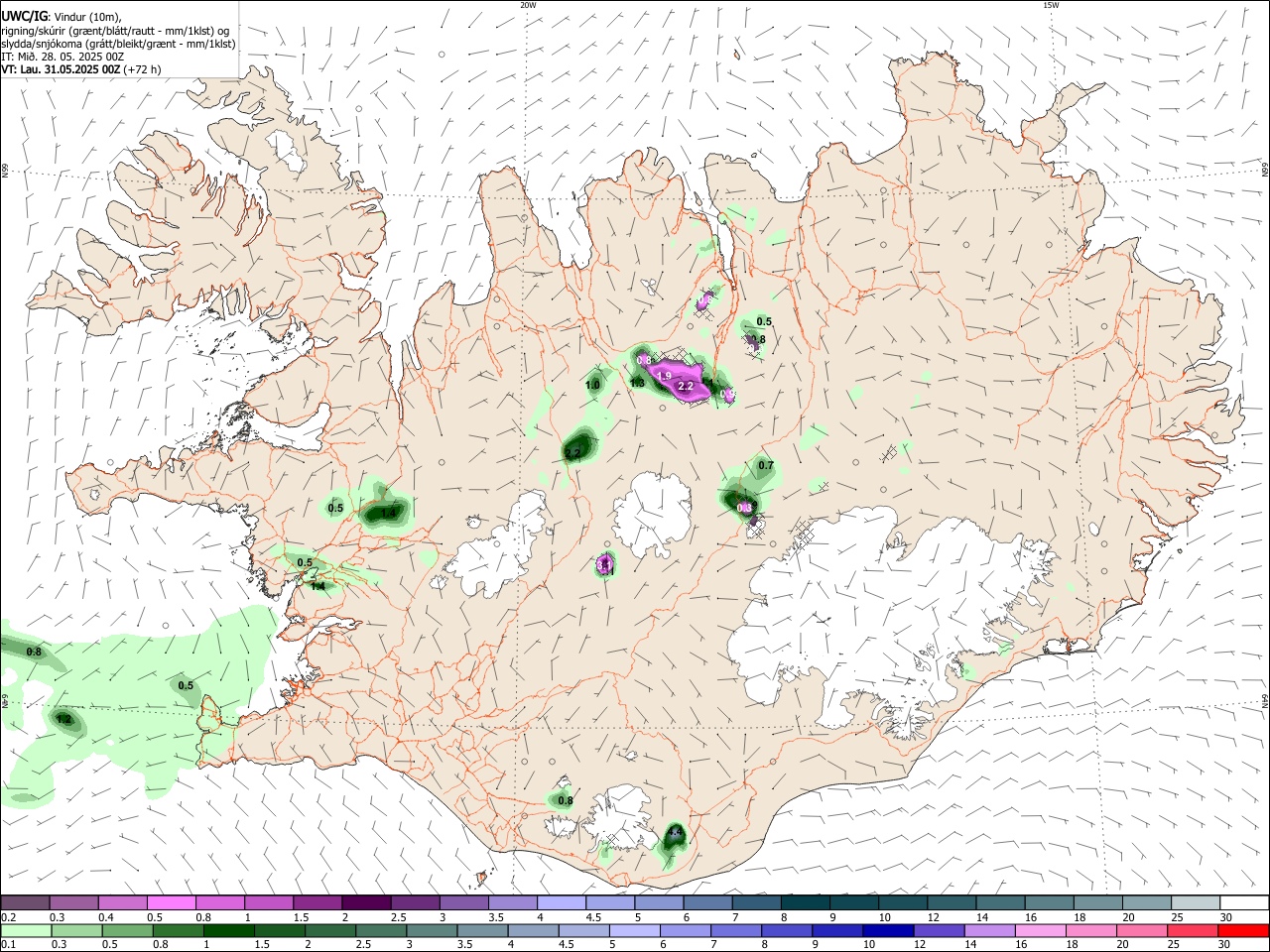Click the '1.3' precipitation value label

click(637, 383)
